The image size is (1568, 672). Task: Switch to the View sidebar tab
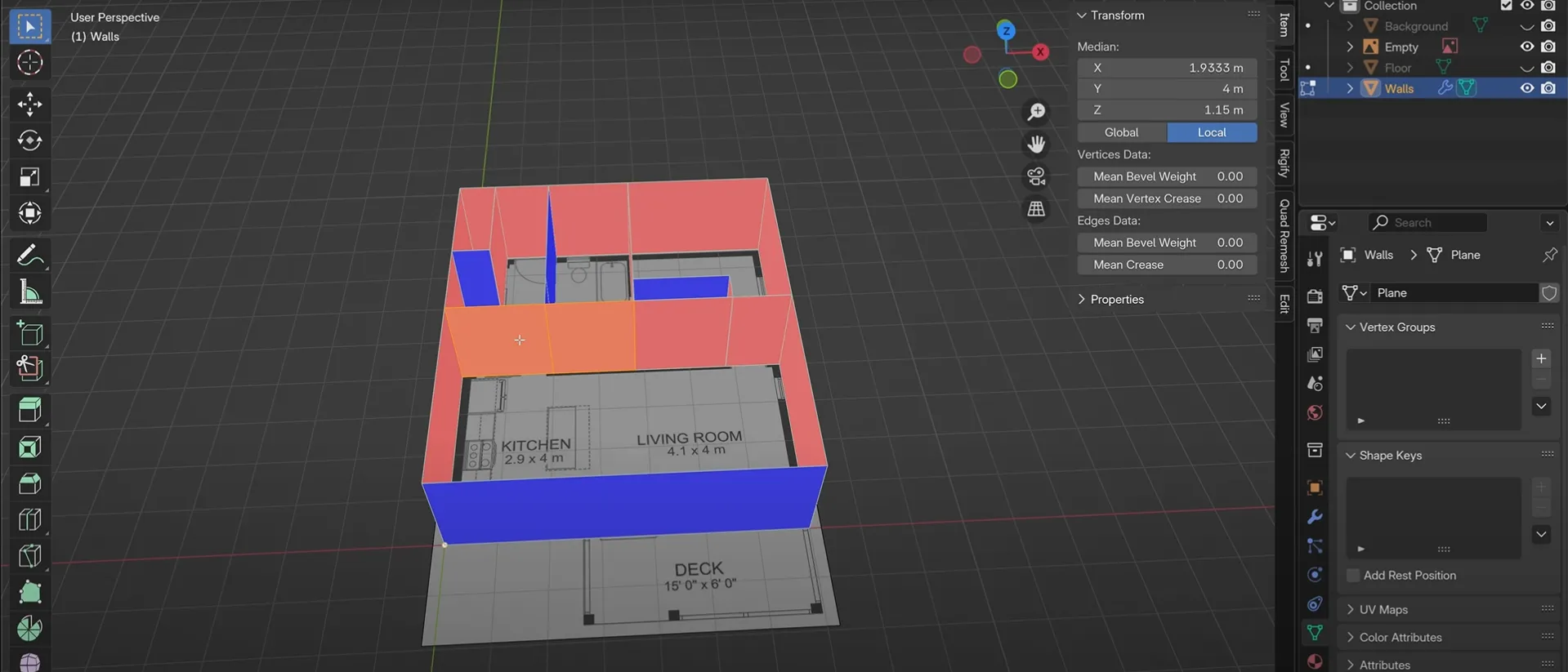pyautogui.click(x=1284, y=115)
